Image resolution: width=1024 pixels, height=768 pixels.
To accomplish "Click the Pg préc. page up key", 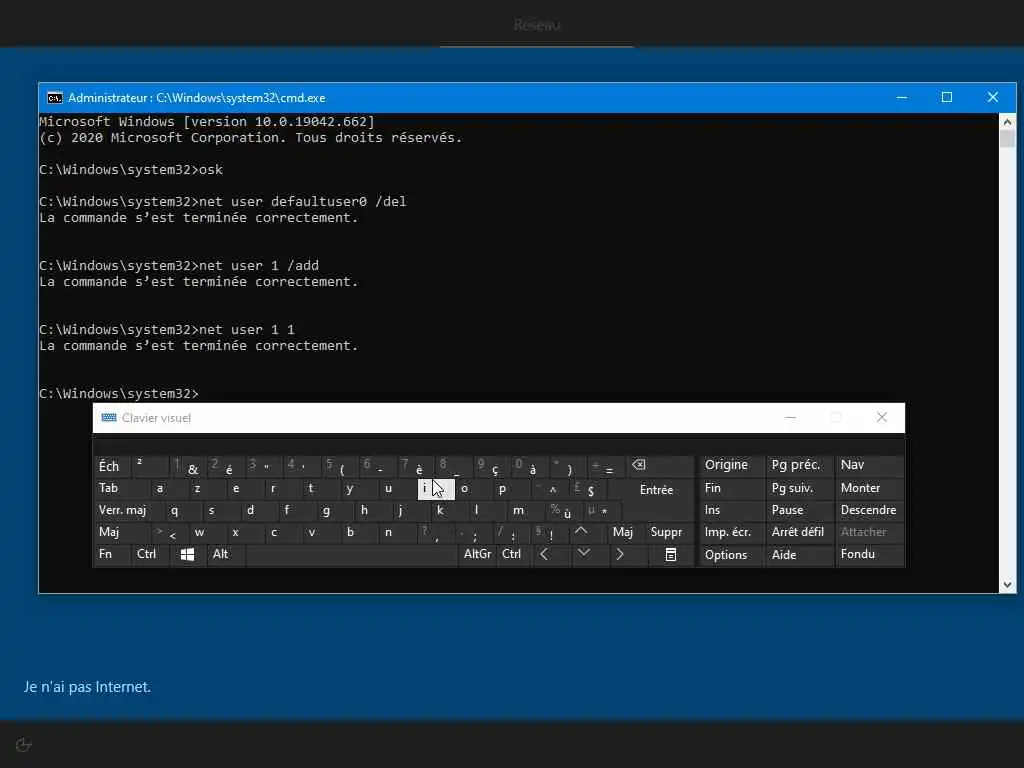I will pos(799,466).
